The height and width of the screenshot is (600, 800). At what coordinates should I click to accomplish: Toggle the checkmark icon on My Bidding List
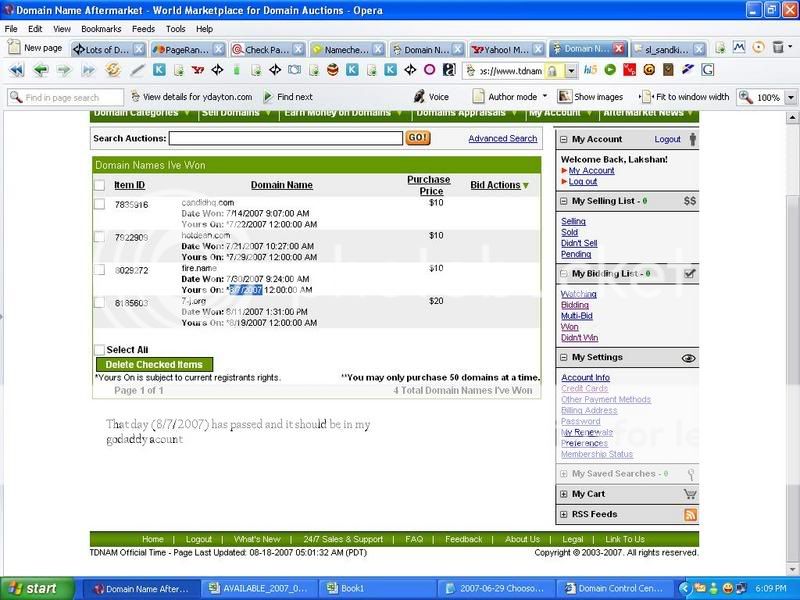pyautogui.click(x=689, y=273)
